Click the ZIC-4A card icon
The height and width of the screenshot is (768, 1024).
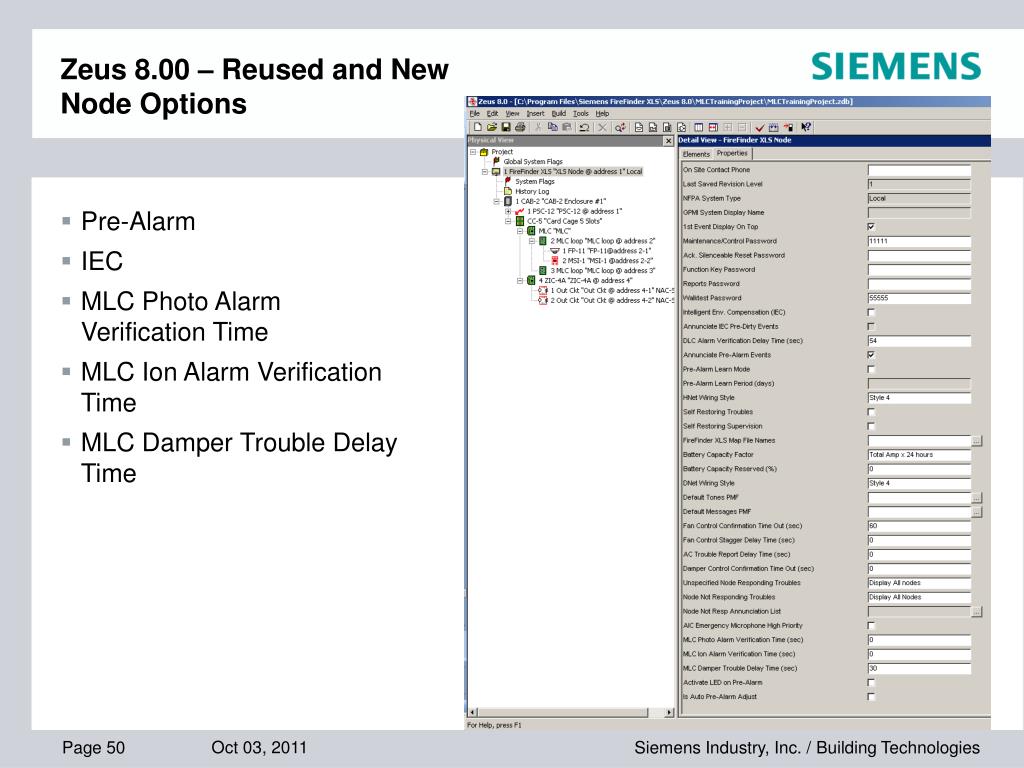(531, 281)
